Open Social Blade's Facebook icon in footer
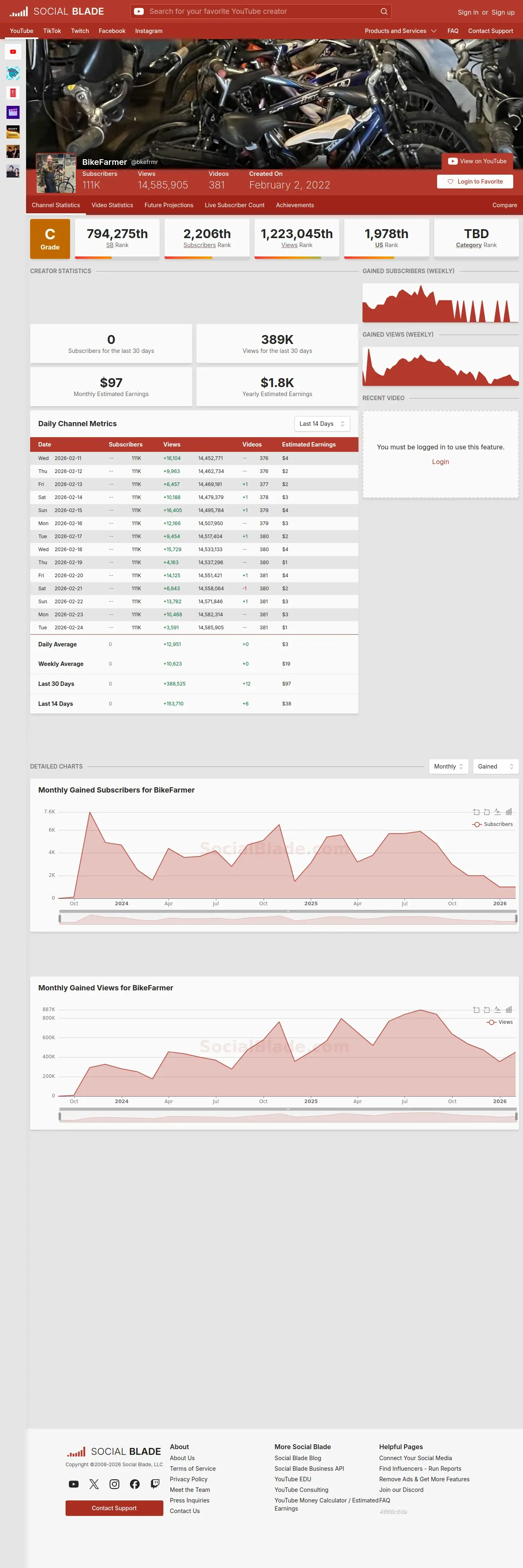The image size is (523, 1568). click(134, 1484)
